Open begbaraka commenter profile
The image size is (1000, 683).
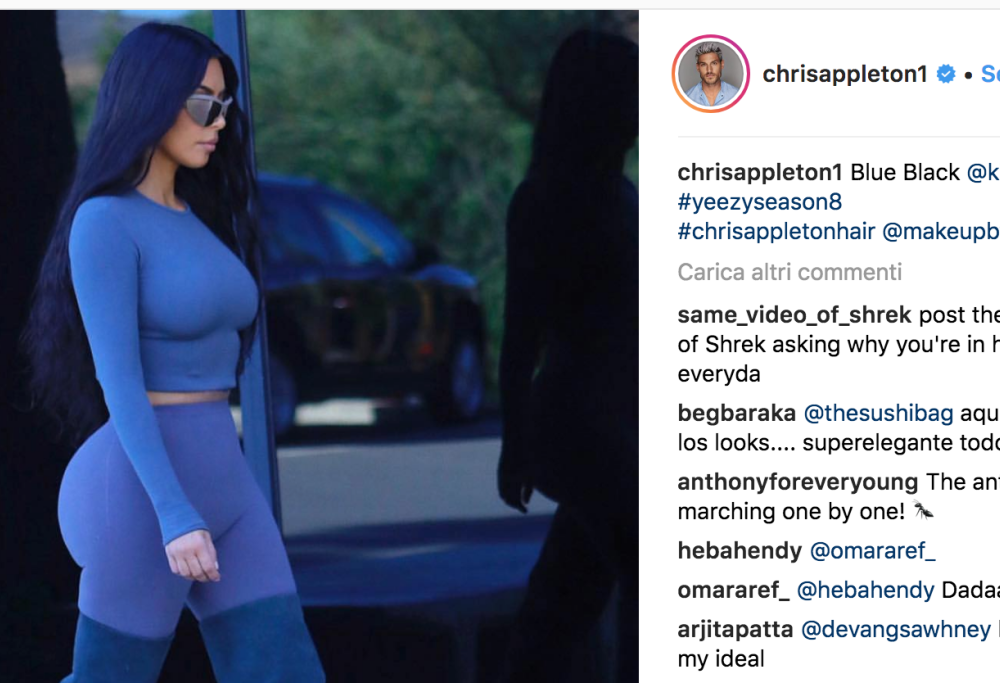click(737, 413)
